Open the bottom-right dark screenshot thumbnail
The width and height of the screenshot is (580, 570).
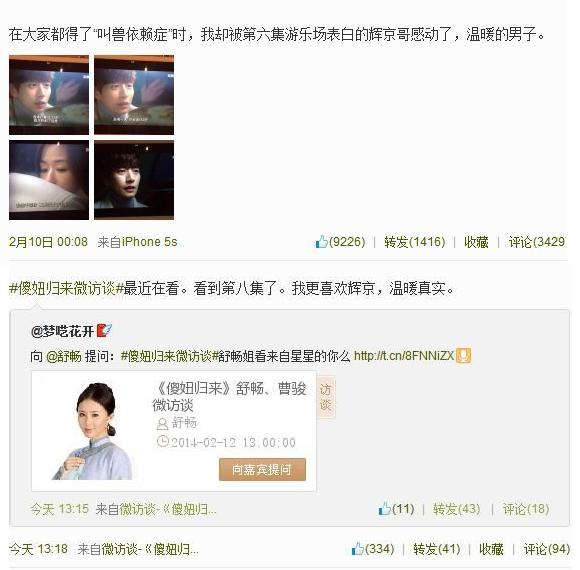[x=134, y=180]
